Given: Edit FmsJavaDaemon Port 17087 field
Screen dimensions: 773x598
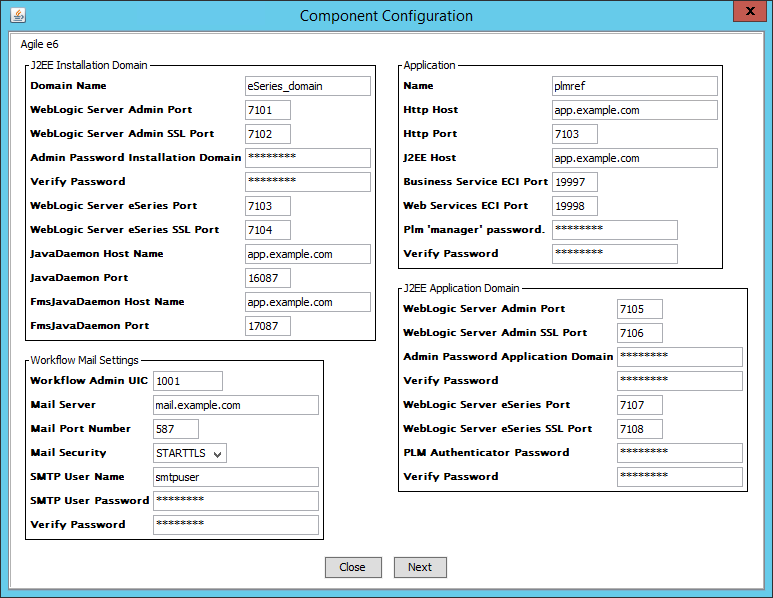Looking at the screenshot, I should 268,326.
